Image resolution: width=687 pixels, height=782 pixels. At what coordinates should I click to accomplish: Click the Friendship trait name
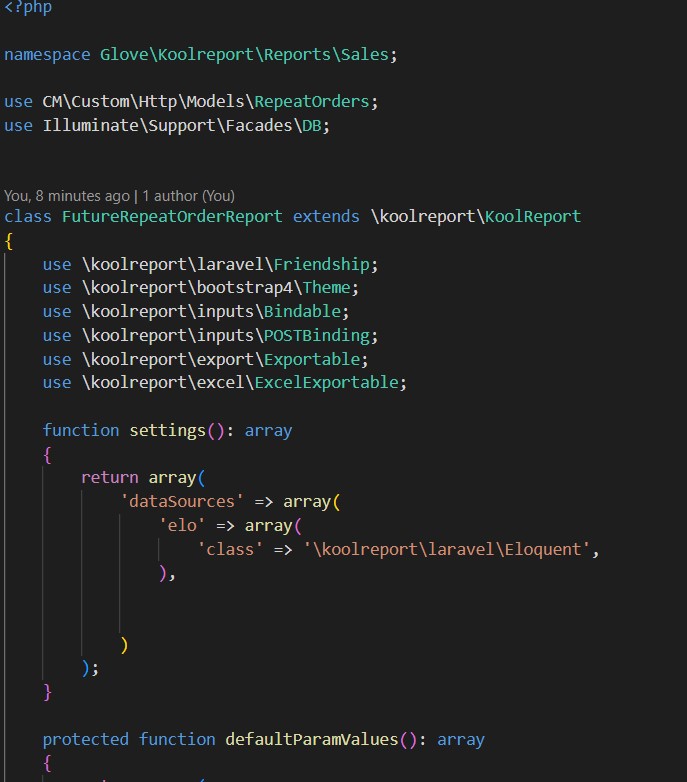click(x=325, y=264)
